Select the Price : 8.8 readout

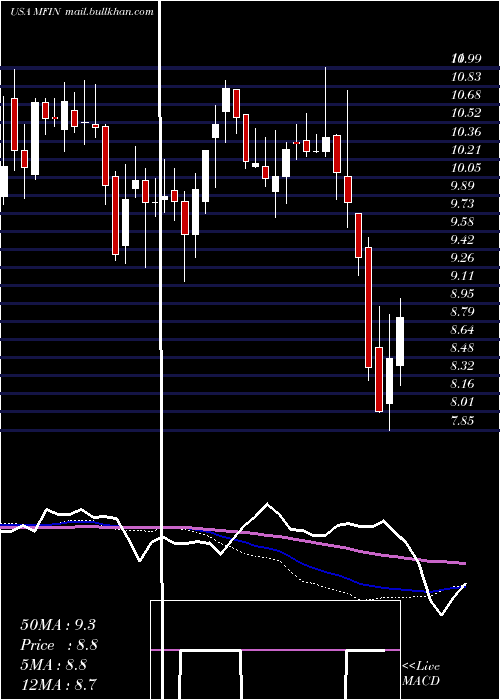(59, 645)
